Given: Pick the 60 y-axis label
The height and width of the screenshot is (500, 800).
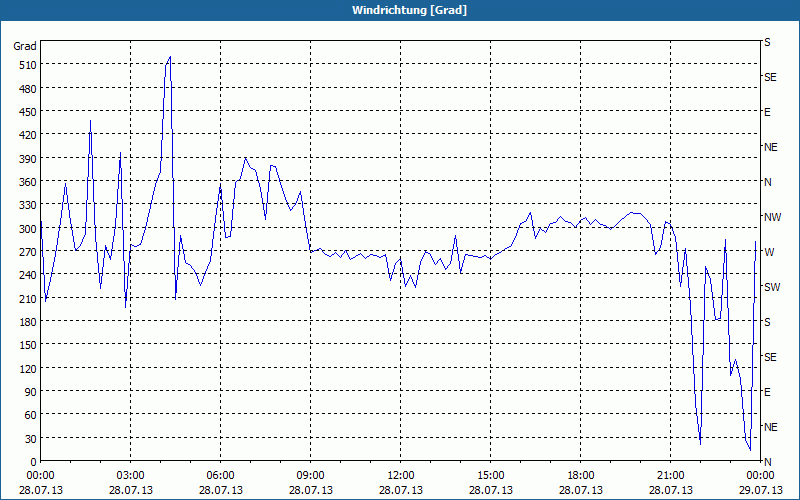Looking at the screenshot, I should 31,415.
